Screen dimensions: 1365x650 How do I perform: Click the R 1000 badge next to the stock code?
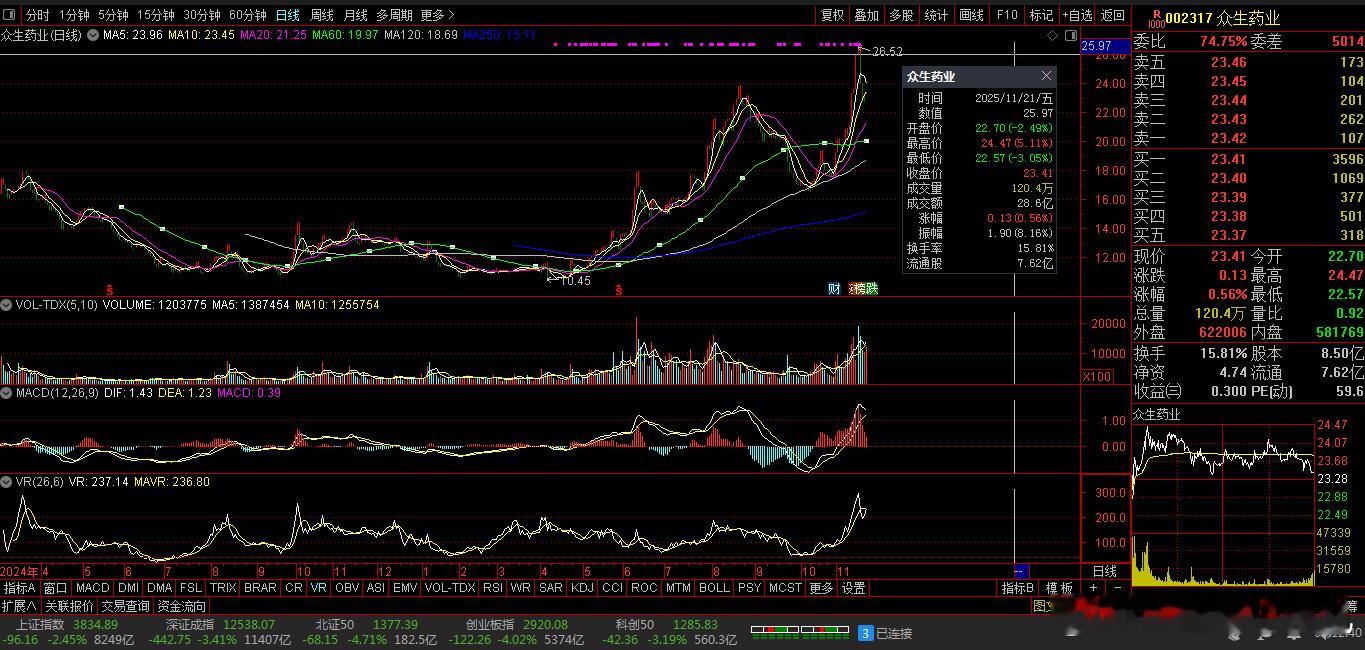[x=1155, y=17]
